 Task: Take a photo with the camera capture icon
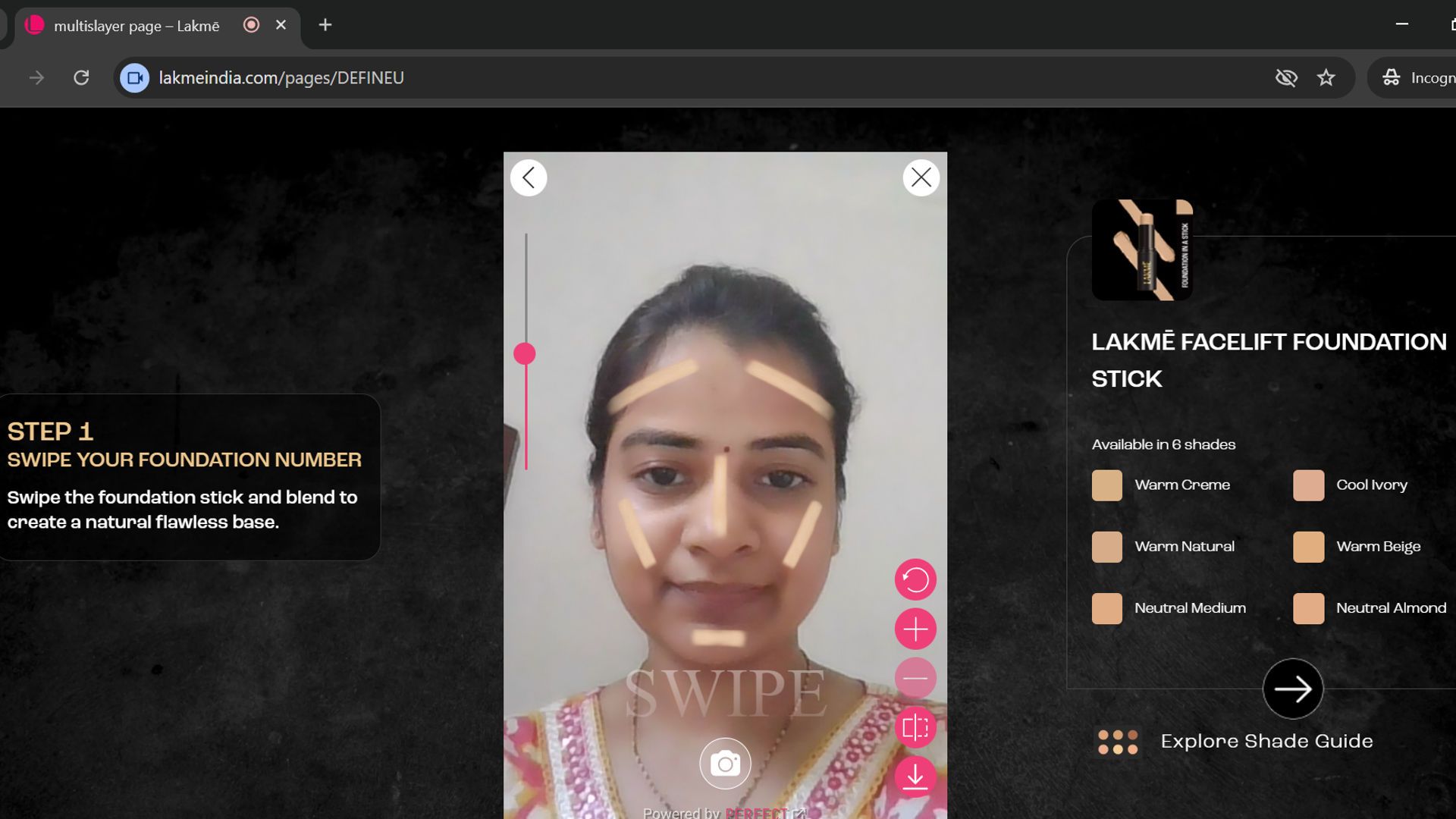click(724, 763)
